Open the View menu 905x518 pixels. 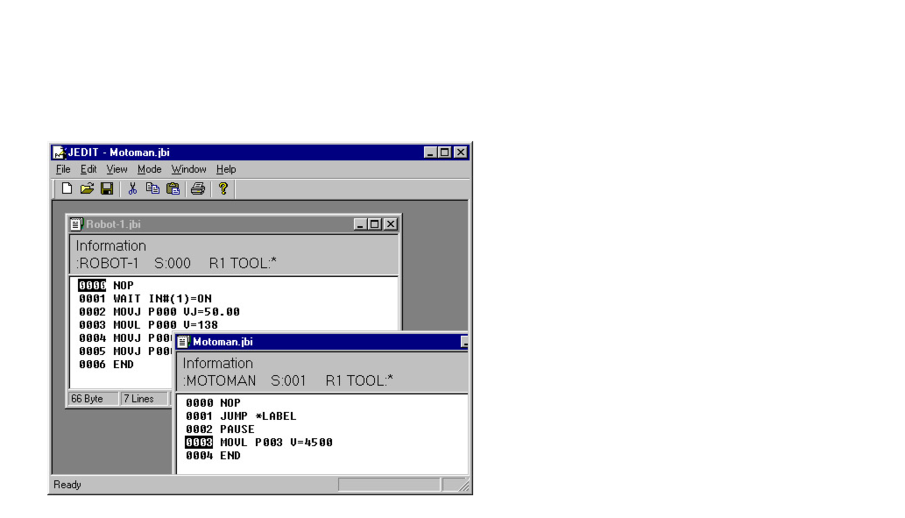tap(117, 170)
